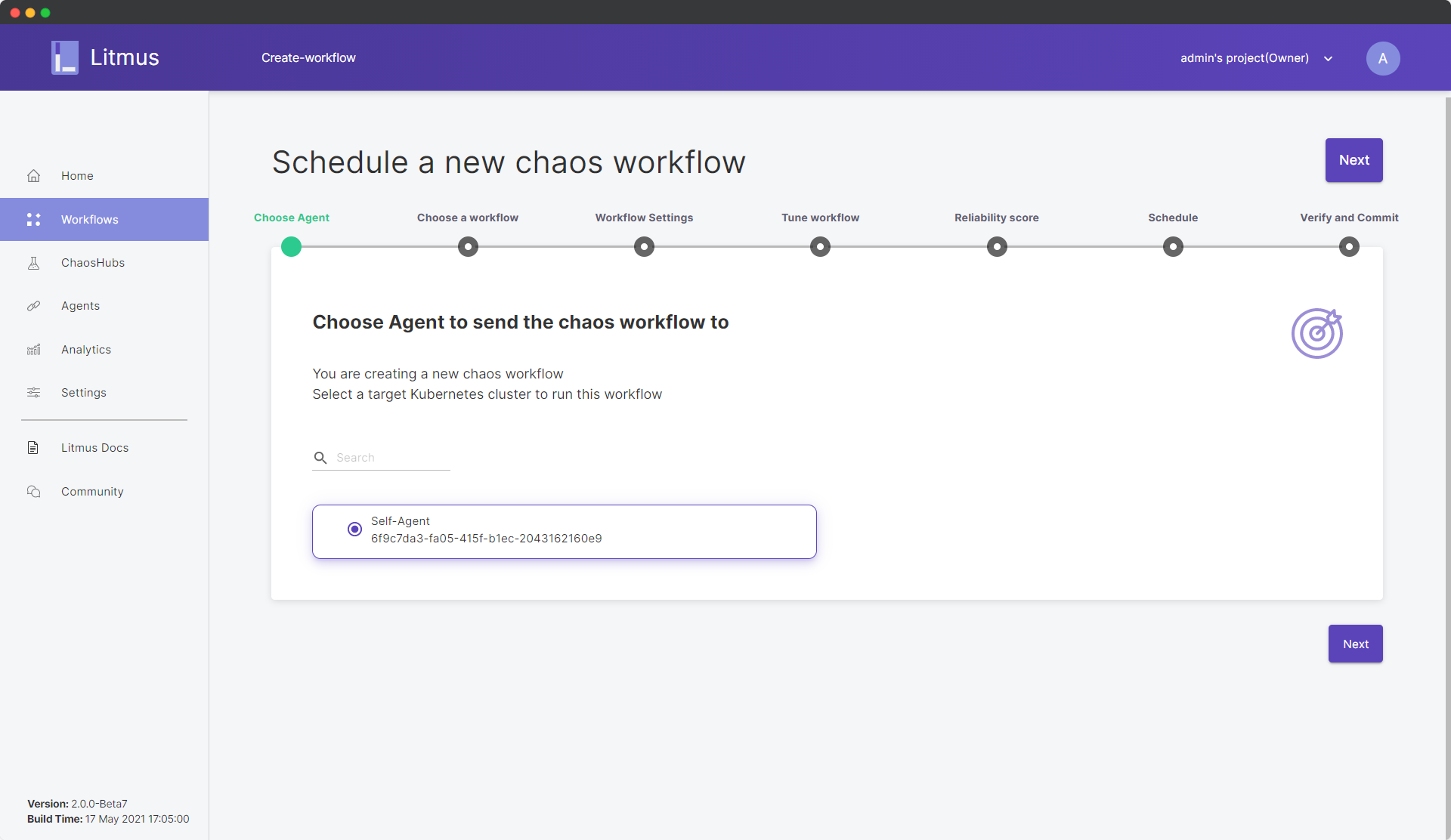Image resolution: width=1451 pixels, height=840 pixels.
Task: Open ChaosHubs in the sidebar
Action: (x=104, y=263)
